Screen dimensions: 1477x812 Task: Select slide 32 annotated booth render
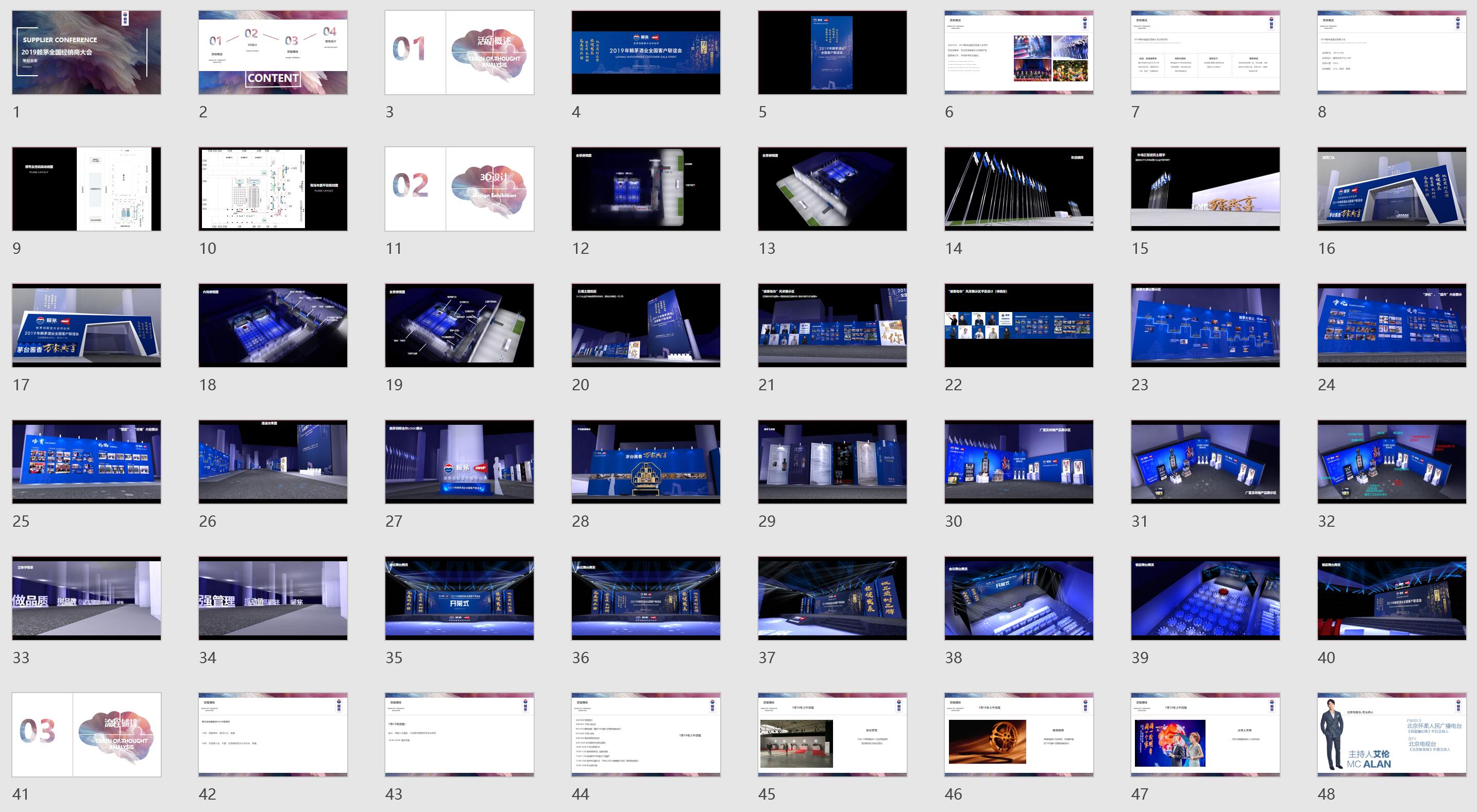pyautogui.click(x=1391, y=461)
